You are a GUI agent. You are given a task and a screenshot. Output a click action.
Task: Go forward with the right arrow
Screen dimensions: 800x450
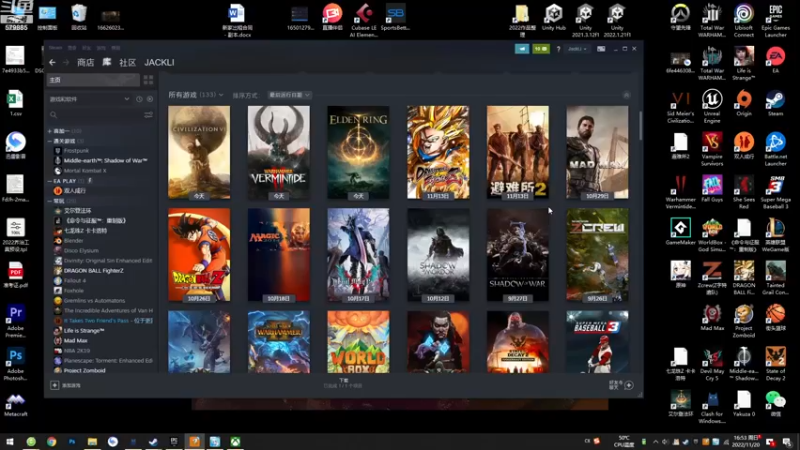pyautogui.click(x=66, y=62)
